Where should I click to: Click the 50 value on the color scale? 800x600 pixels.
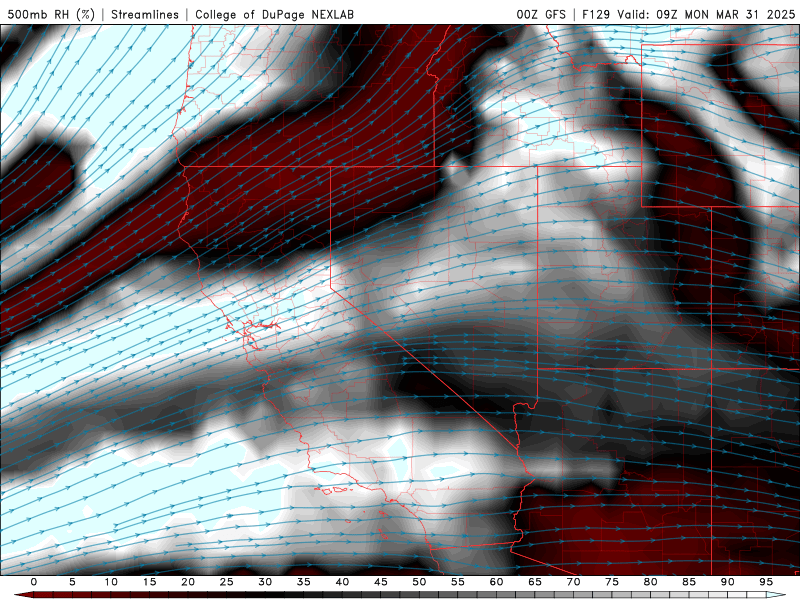pos(419,582)
